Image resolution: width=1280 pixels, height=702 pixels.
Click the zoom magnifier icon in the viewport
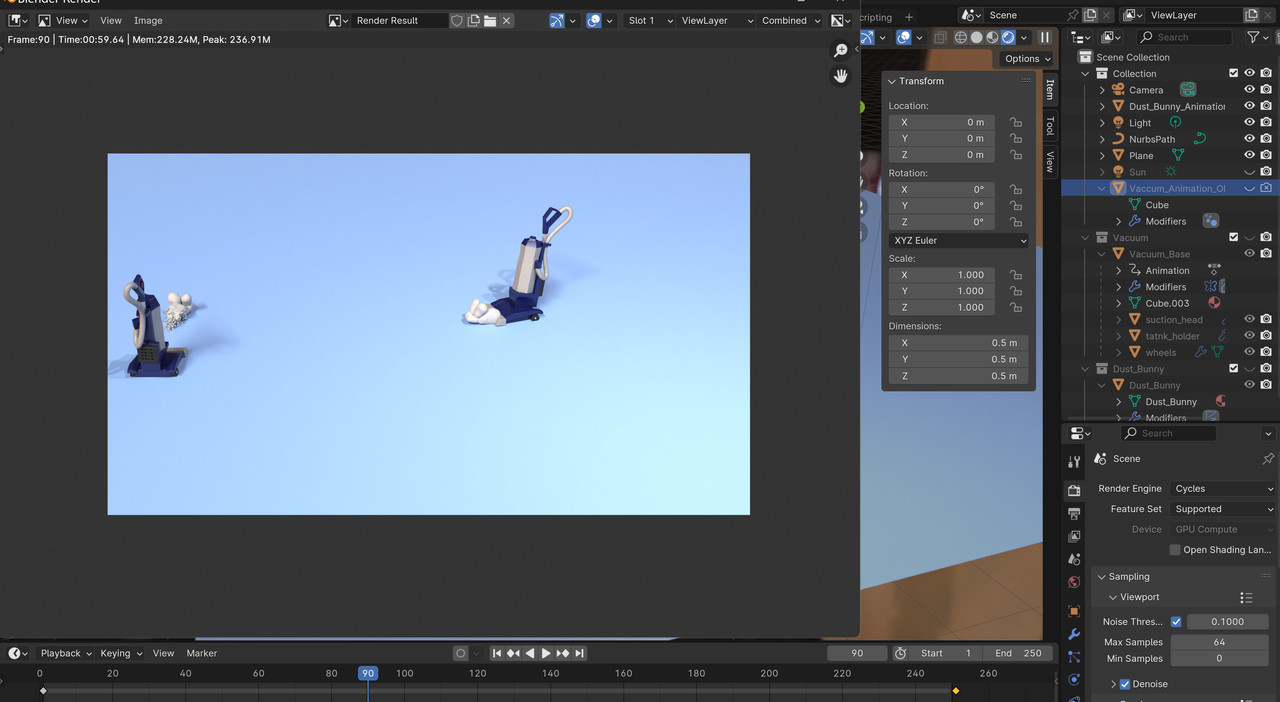(x=840, y=50)
